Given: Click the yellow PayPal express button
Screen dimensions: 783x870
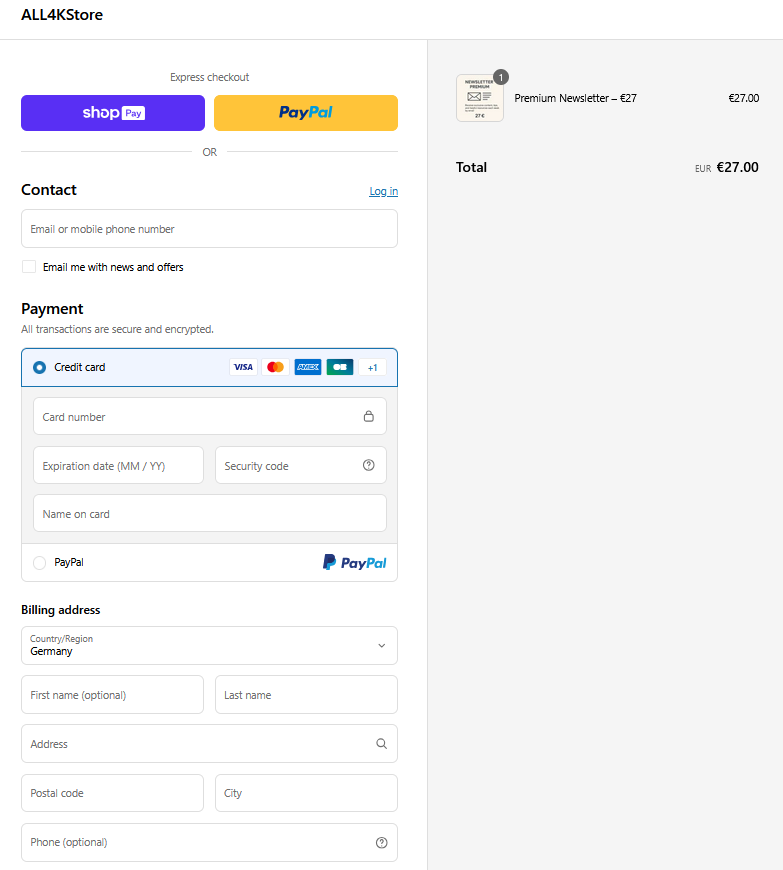Looking at the screenshot, I should 306,113.
